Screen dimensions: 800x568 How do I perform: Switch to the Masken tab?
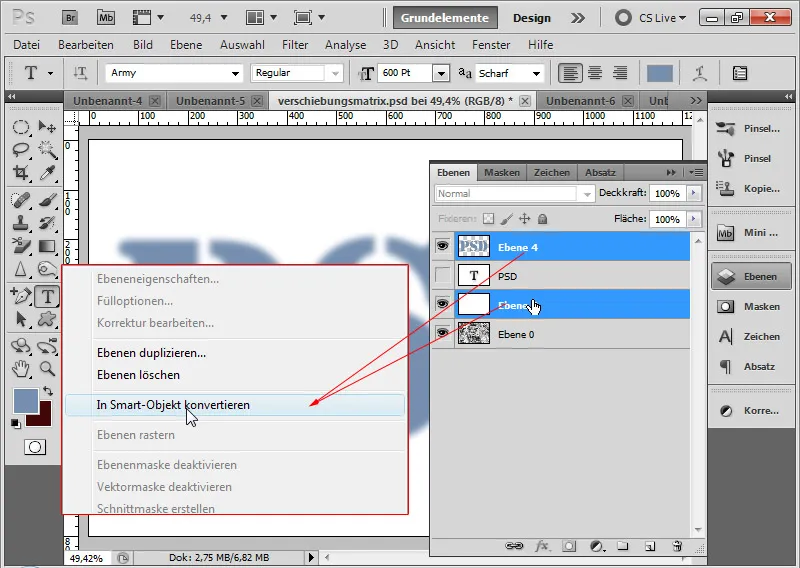502,172
